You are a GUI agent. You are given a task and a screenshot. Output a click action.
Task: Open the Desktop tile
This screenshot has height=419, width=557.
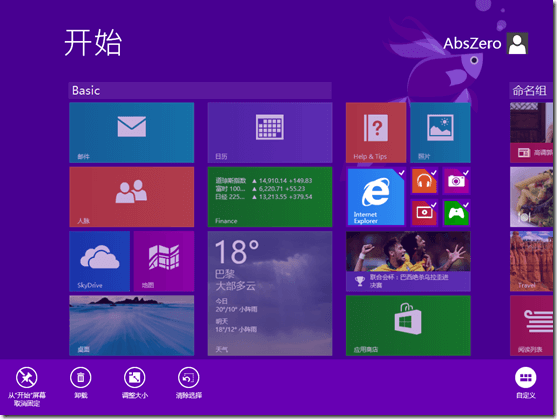click(x=131, y=326)
